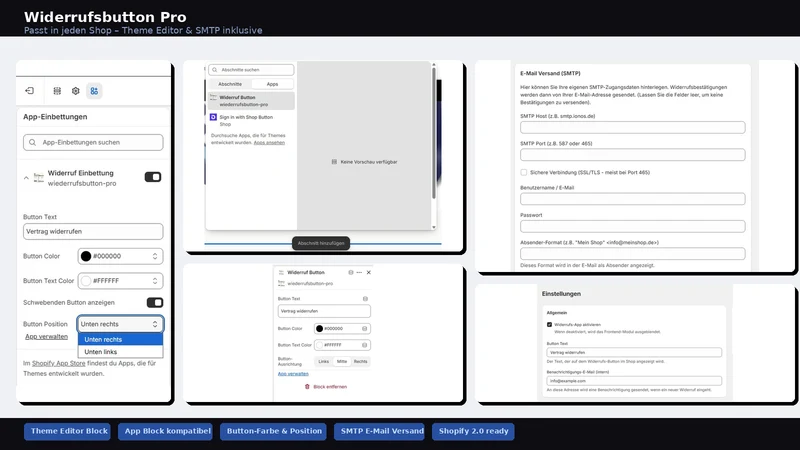This screenshot has width=800, height=450.
Task: Click dynamic source icon beside Widerruf Button title
Action: (x=351, y=272)
